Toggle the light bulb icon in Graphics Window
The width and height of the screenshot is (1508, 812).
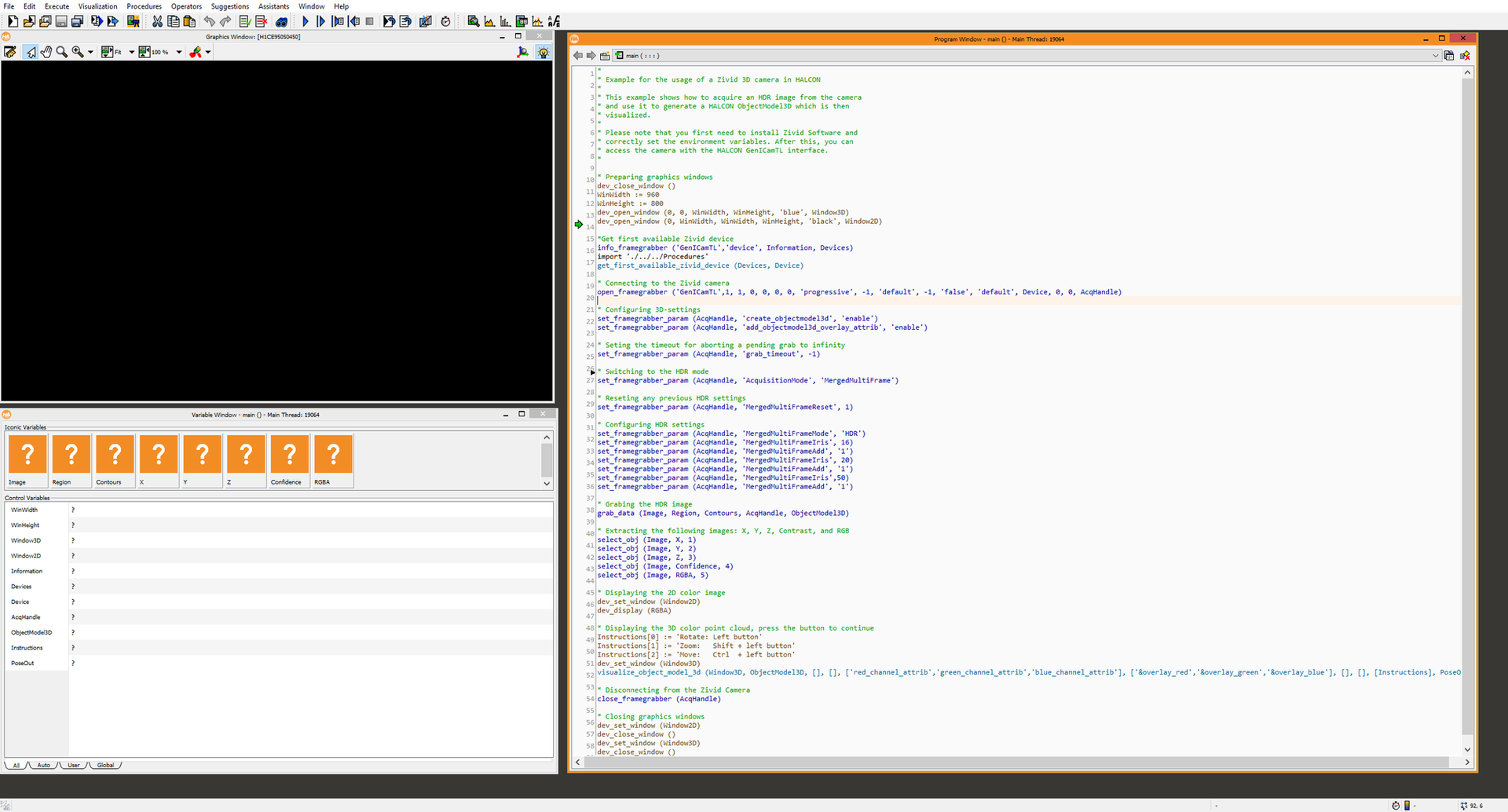543,52
